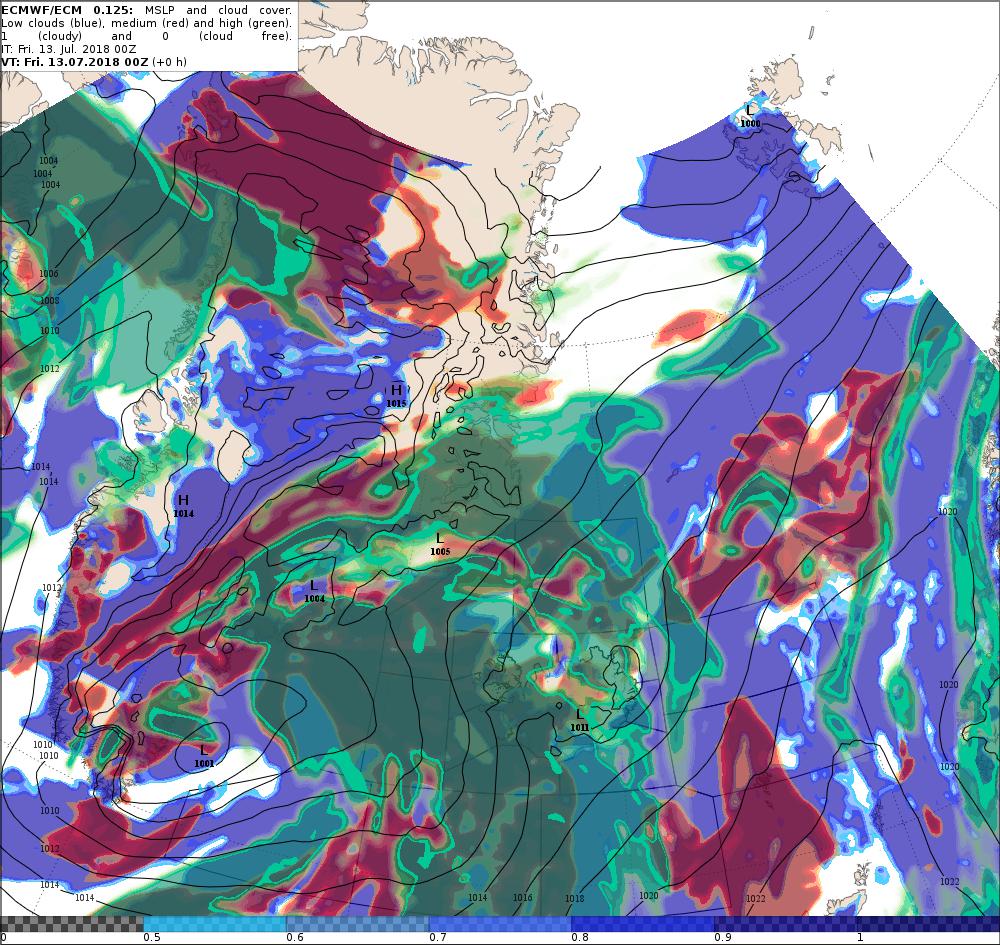Click the 1018 isobar label

click(574, 898)
